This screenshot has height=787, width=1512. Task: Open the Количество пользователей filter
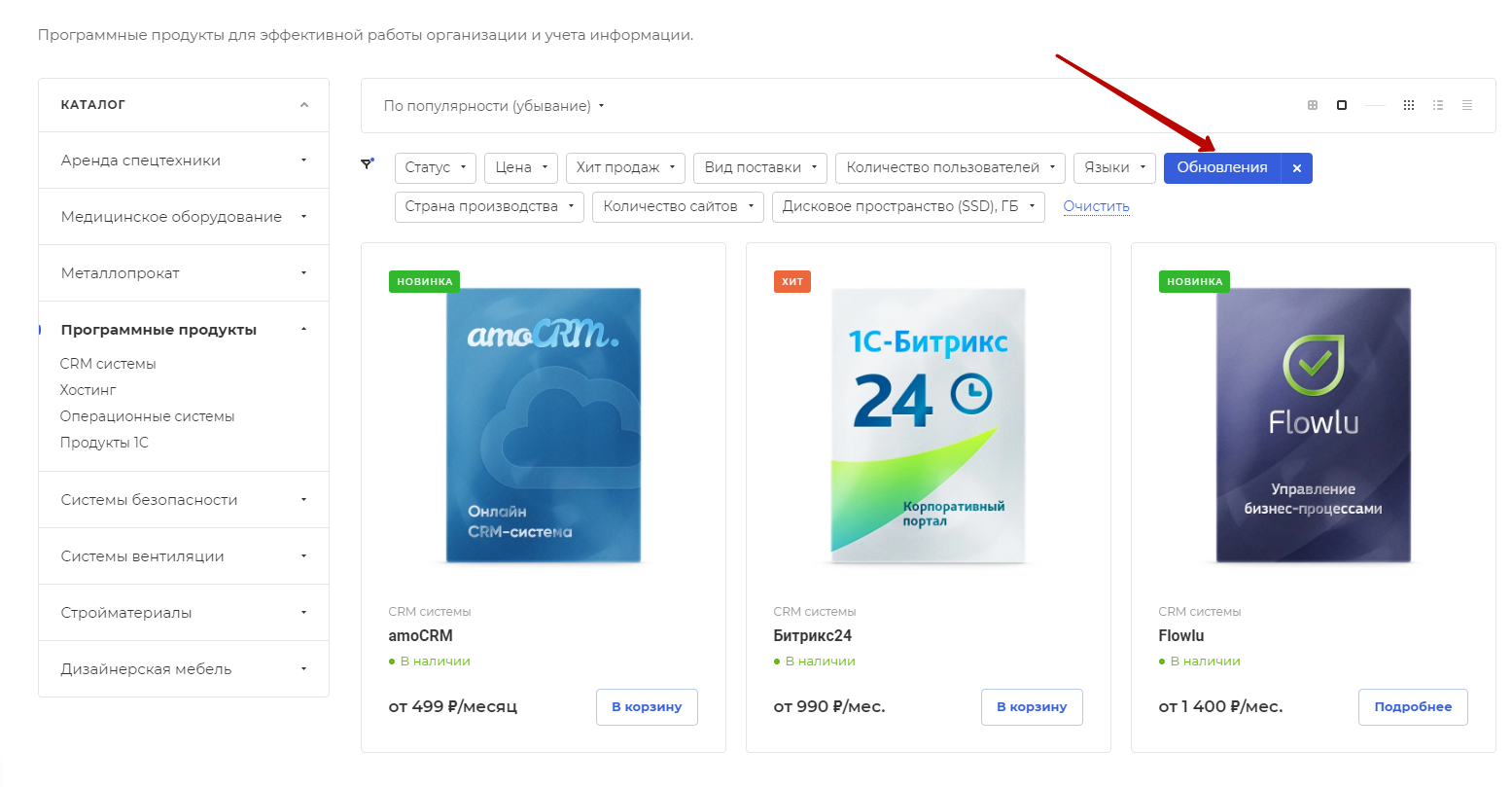[951, 167]
